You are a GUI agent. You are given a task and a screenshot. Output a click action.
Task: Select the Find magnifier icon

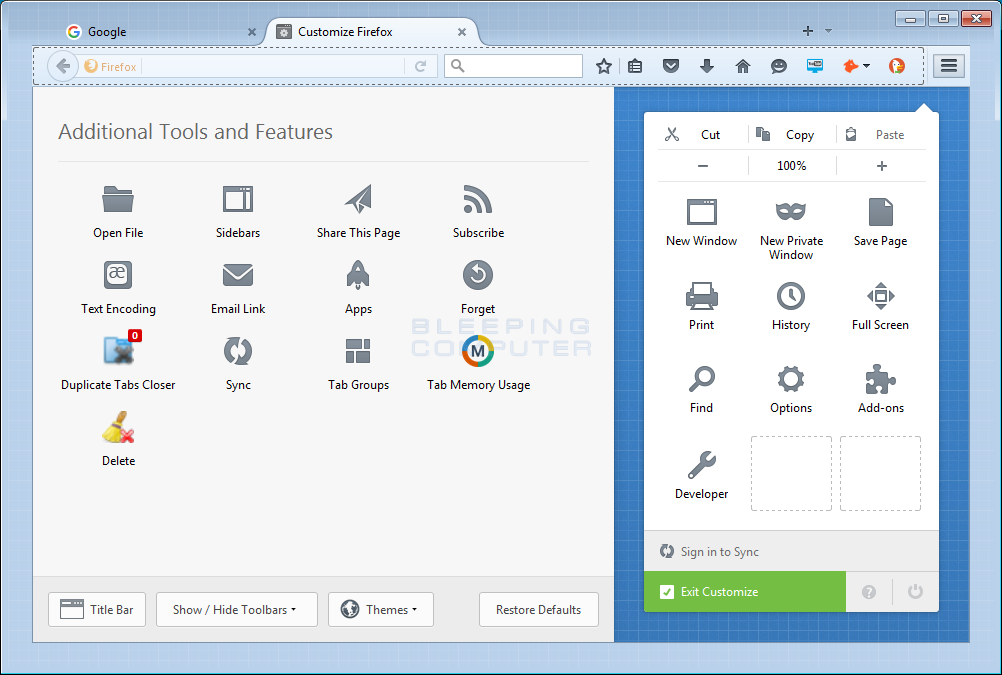702,379
